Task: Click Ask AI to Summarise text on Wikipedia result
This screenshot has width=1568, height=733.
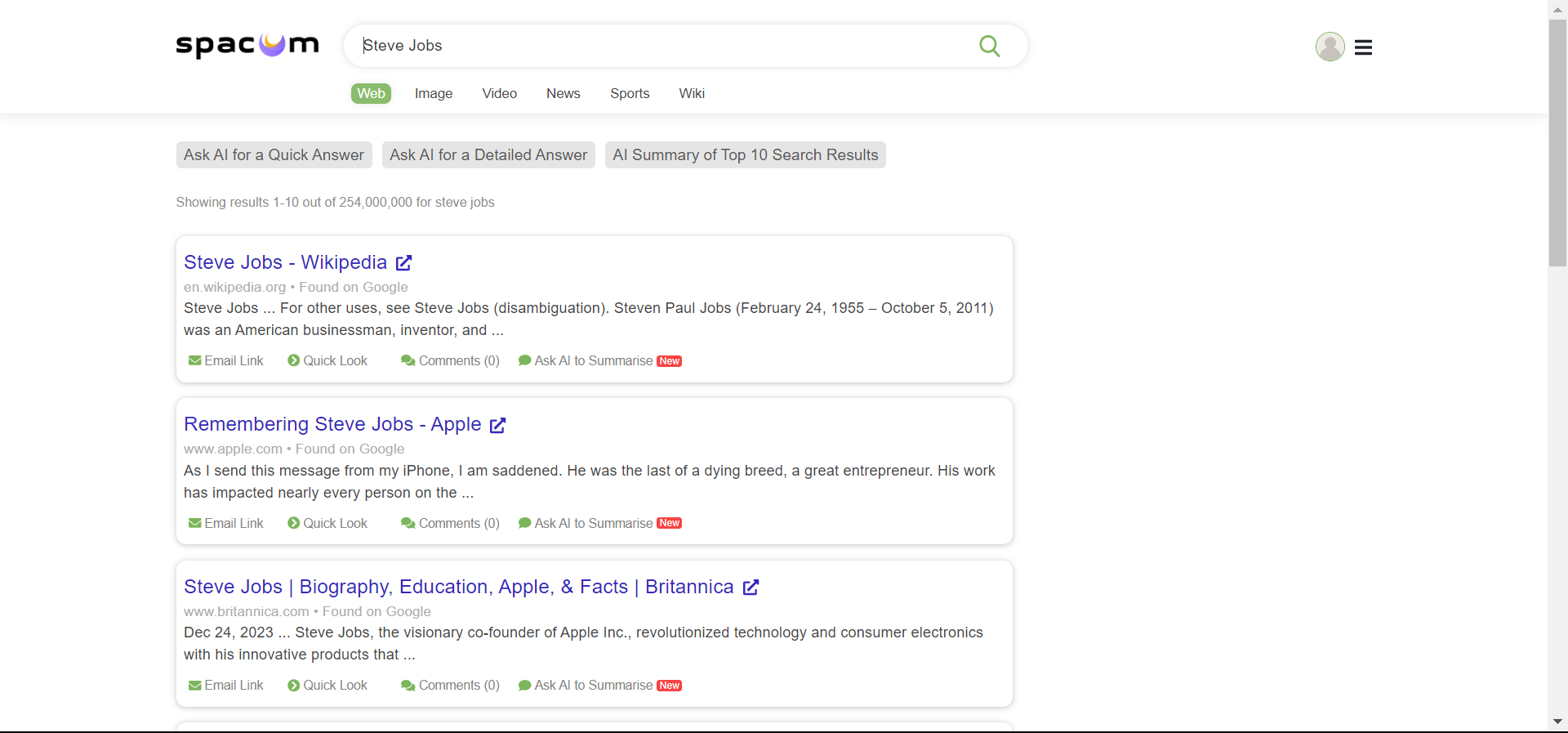Action: coord(594,360)
